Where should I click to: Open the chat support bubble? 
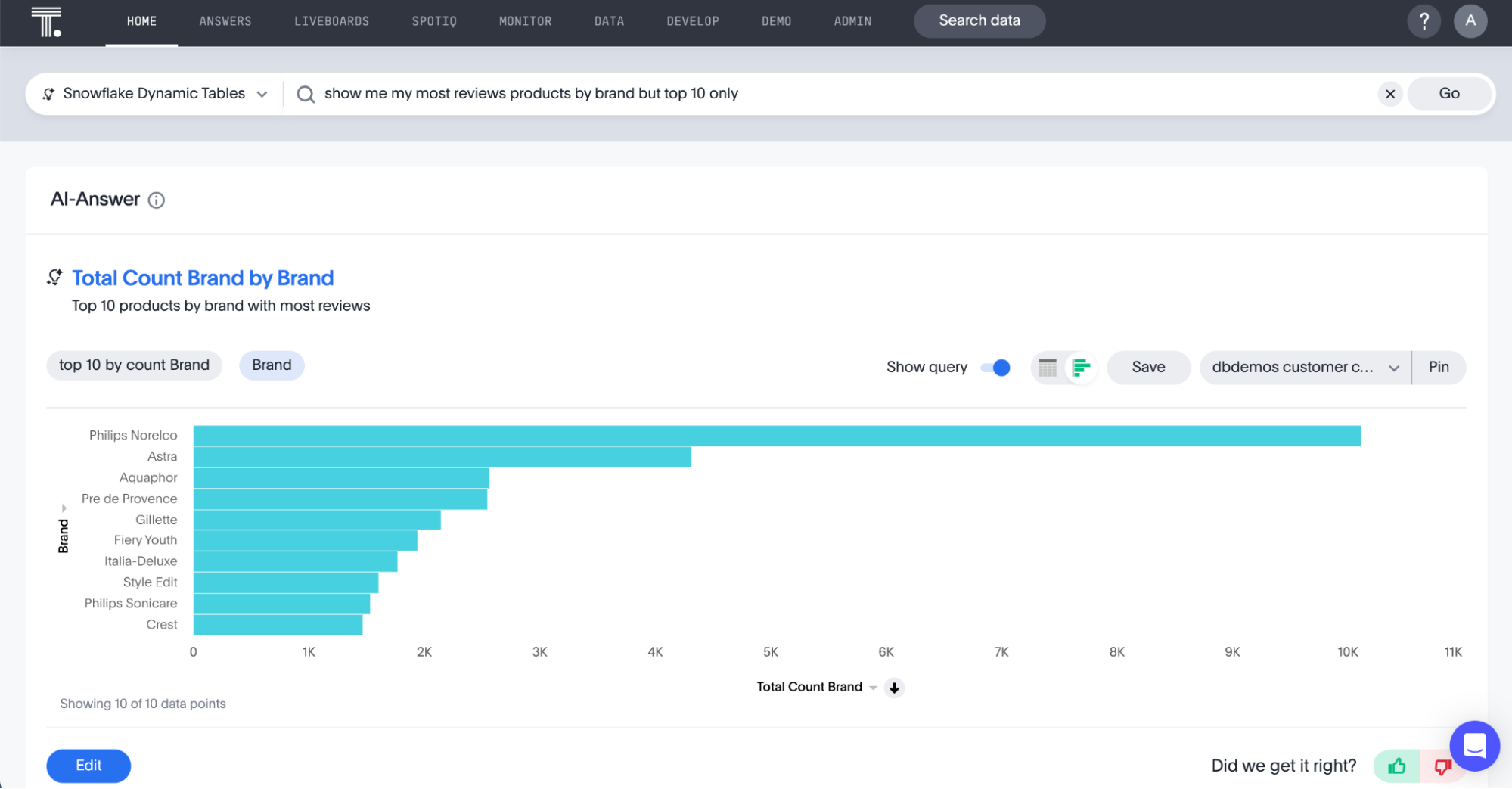pos(1474,746)
